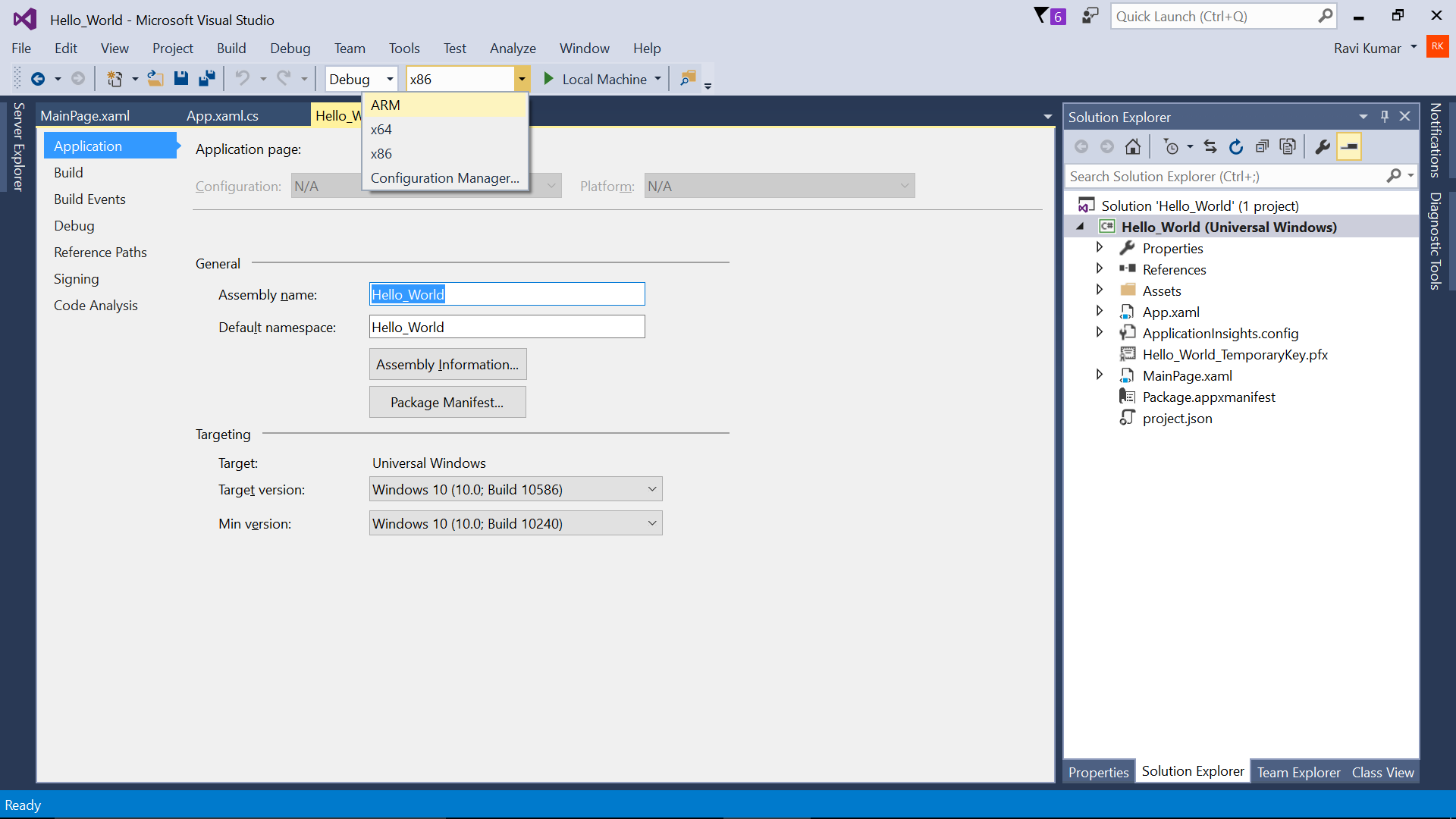Image resolution: width=1456 pixels, height=819 pixels.
Task: Open the Min version dropdown
Action: [516, 523]
